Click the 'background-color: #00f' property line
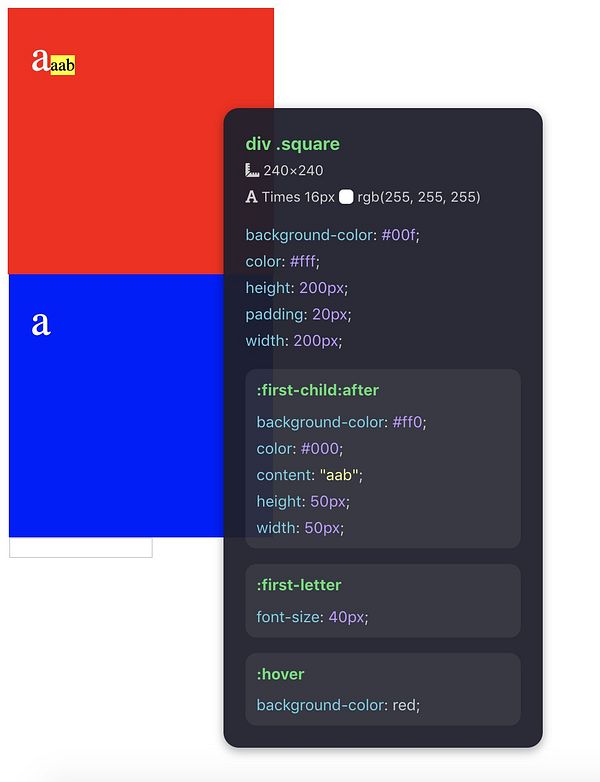The image size is (600, 782). click(332, 235)
